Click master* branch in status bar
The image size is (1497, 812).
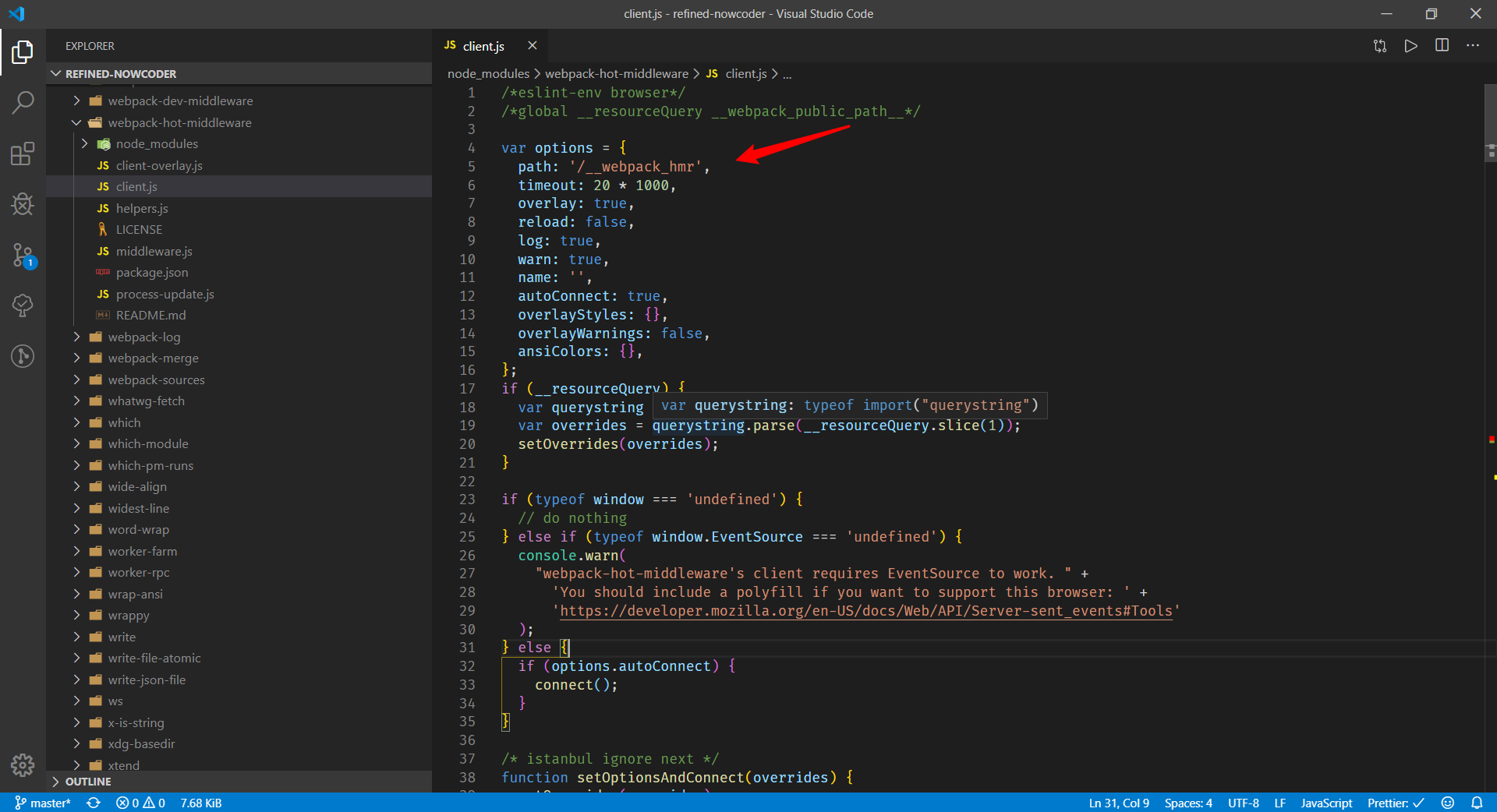point(43,803)
